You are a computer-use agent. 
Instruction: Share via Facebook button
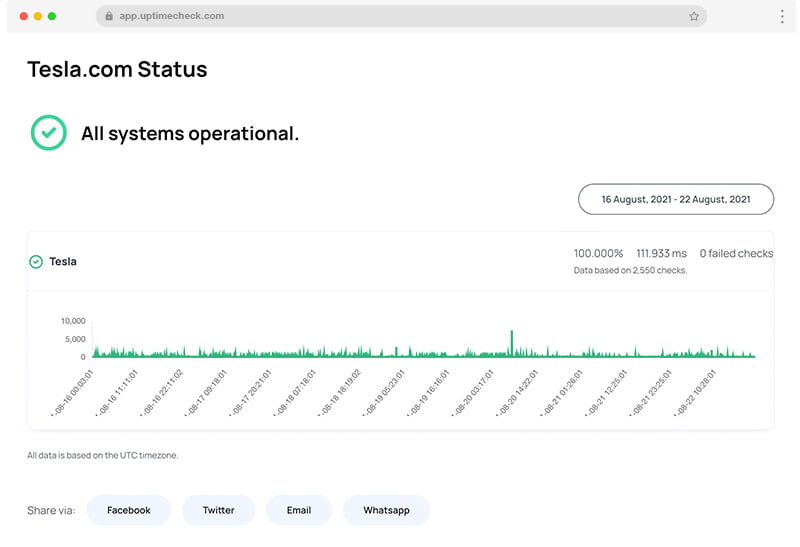[x=129, y=510]
